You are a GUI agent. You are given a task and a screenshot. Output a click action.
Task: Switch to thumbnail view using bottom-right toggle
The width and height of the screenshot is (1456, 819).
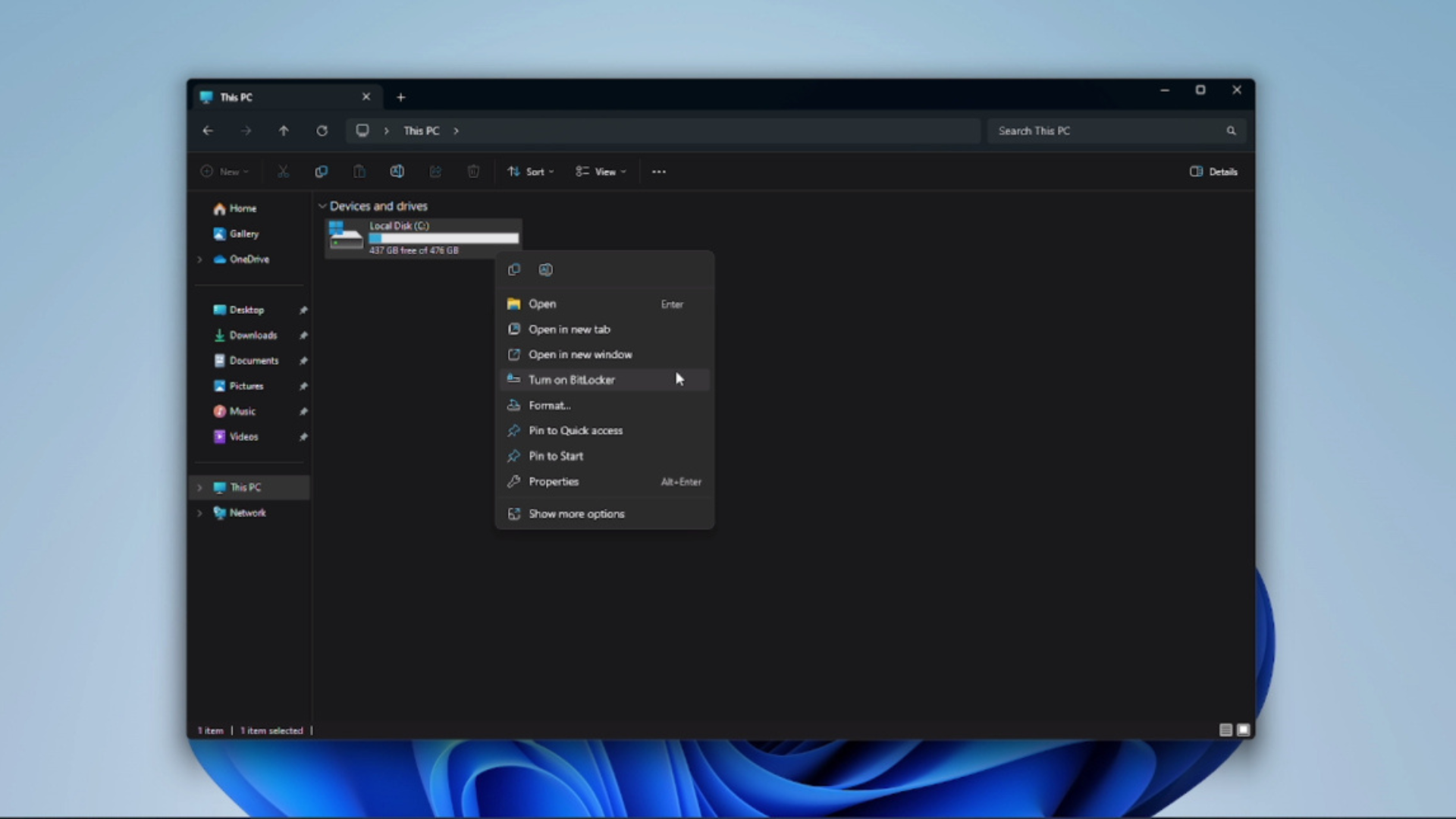(x=1244, y=730)
